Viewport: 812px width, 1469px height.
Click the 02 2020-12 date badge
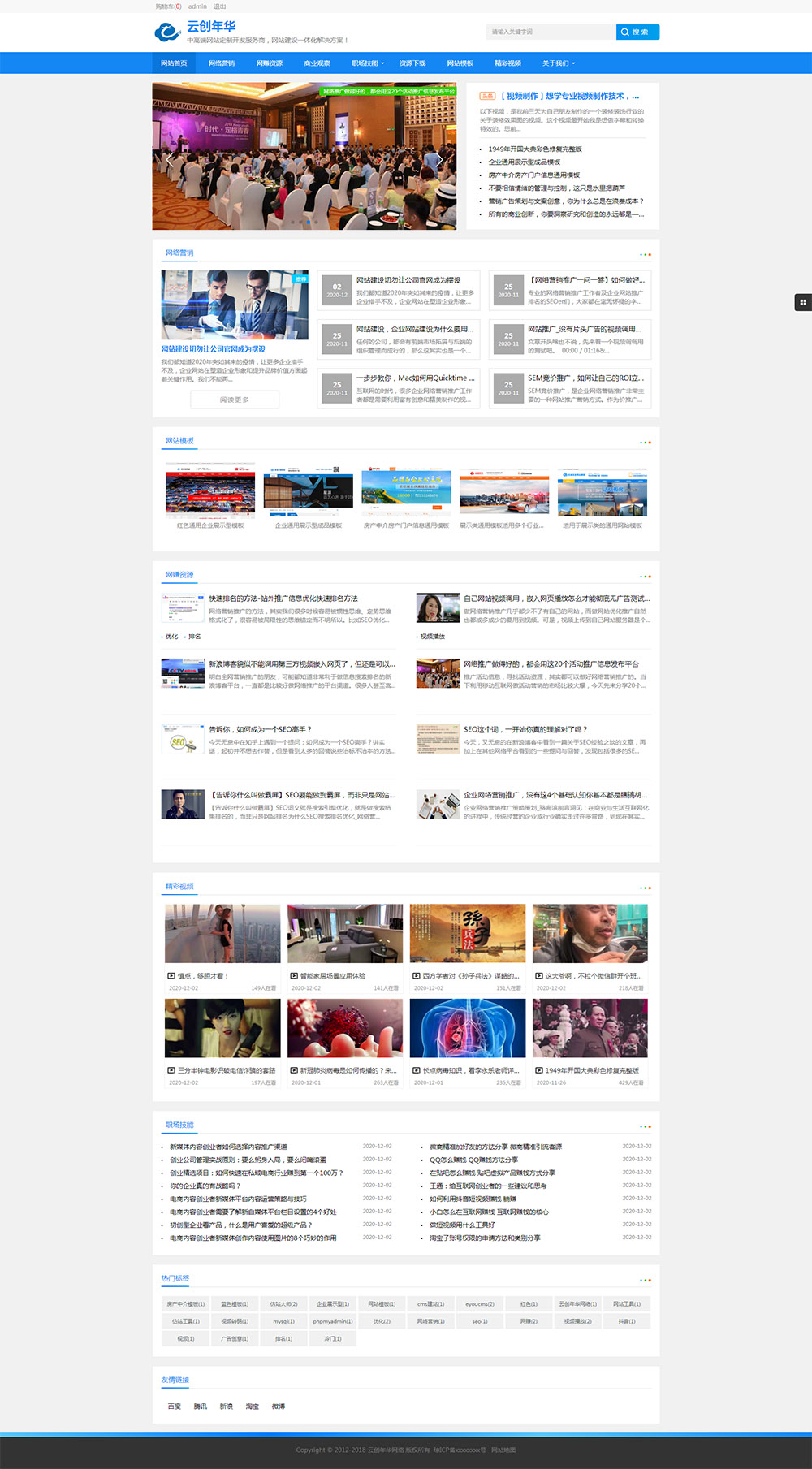tap(337, 290)
